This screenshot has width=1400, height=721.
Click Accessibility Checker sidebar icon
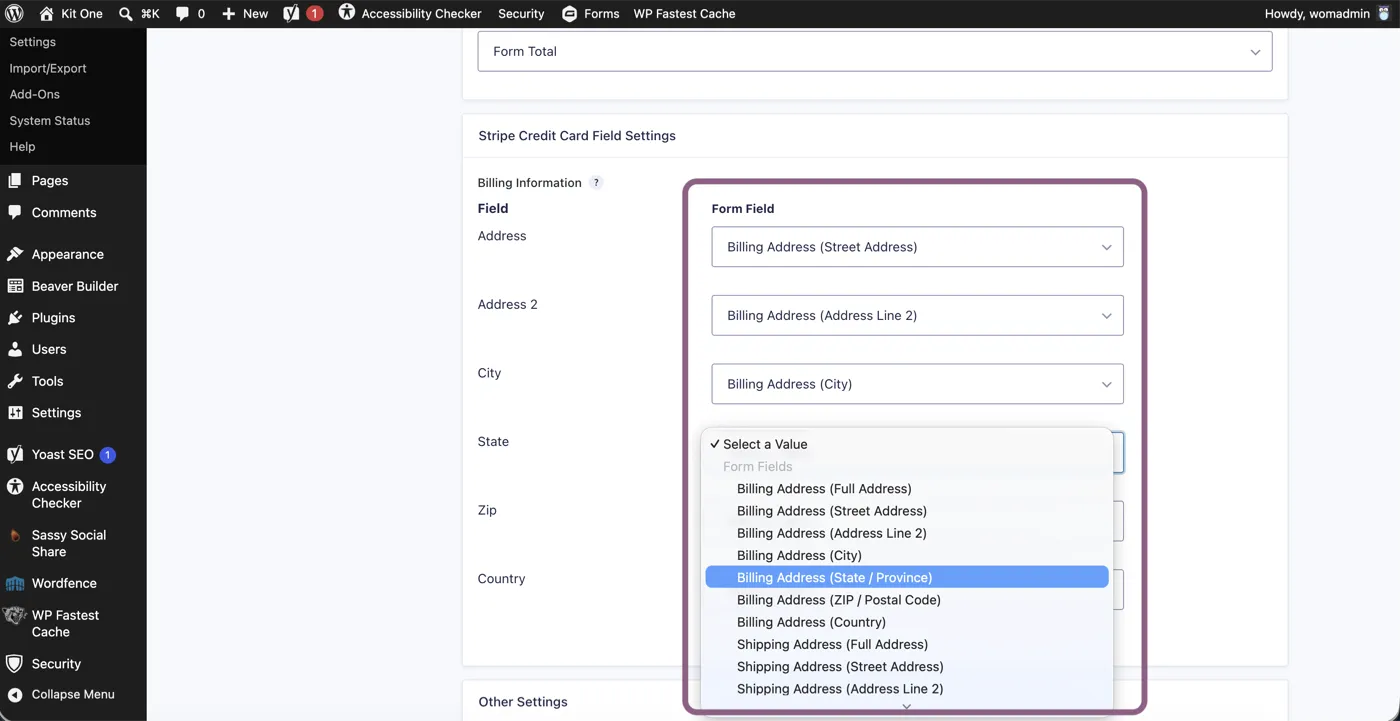coord(15,487)
